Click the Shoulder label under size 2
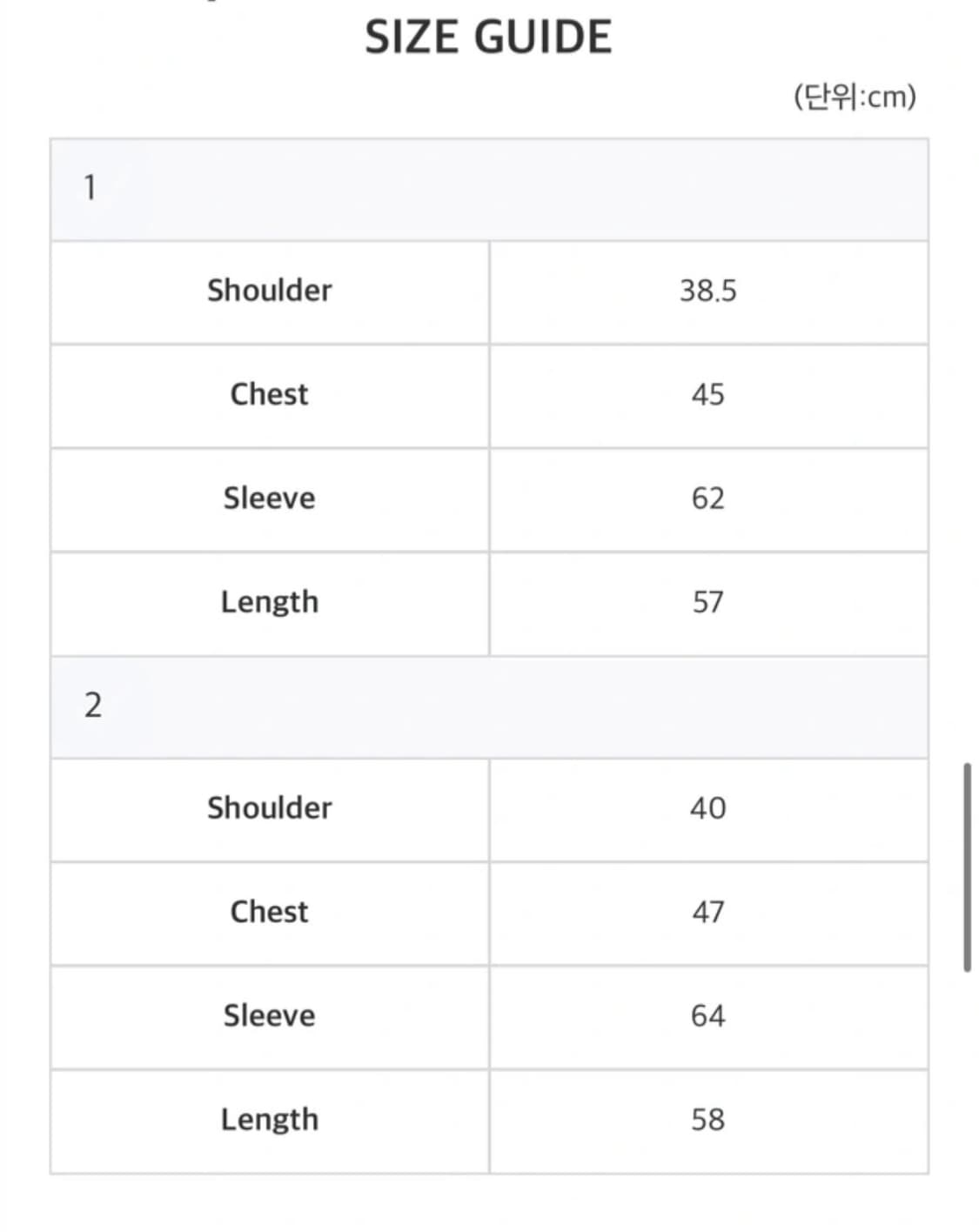The image size is (979, 1232). (270, 808)
